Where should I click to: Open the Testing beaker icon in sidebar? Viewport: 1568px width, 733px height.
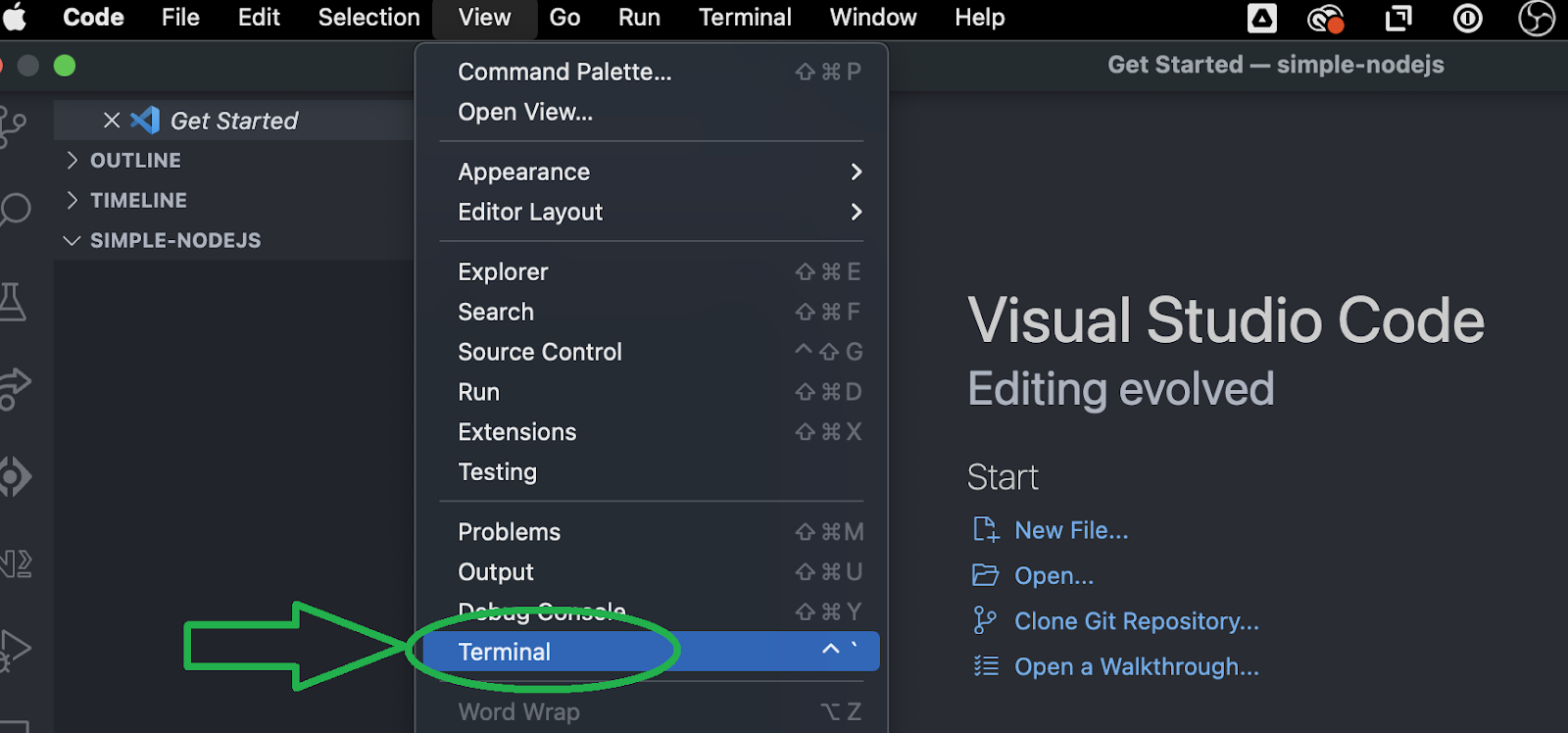[x=12, y=302]
